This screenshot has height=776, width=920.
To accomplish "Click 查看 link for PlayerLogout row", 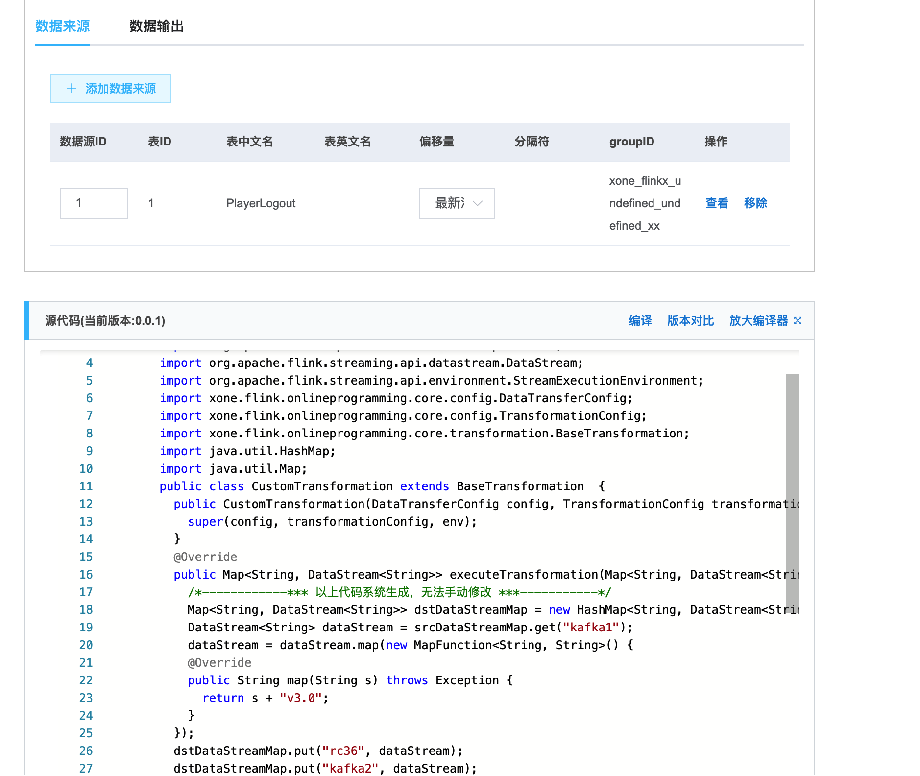I will click(716, 203).
